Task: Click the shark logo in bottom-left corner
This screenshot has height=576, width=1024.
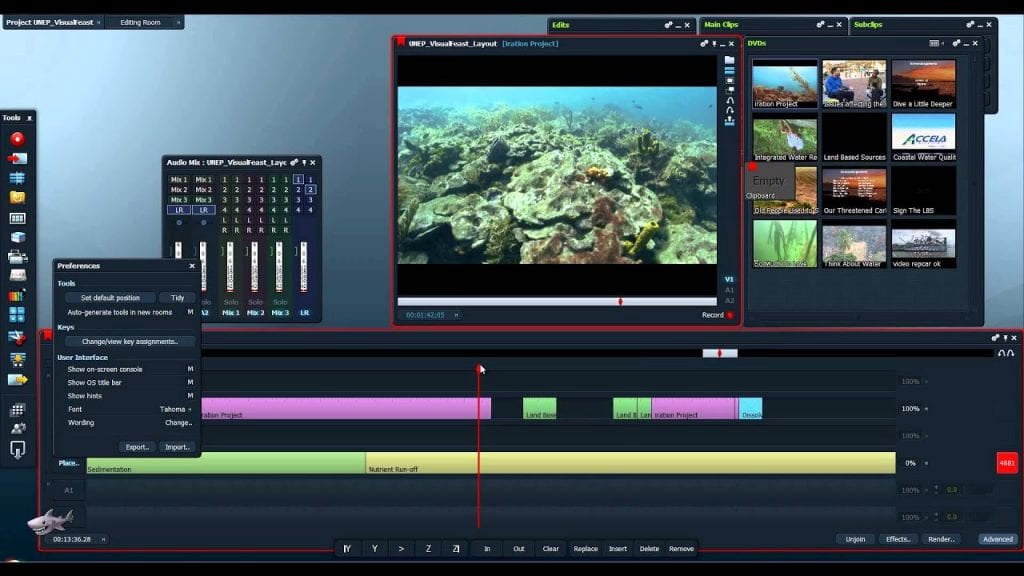Action: (50, 522)
